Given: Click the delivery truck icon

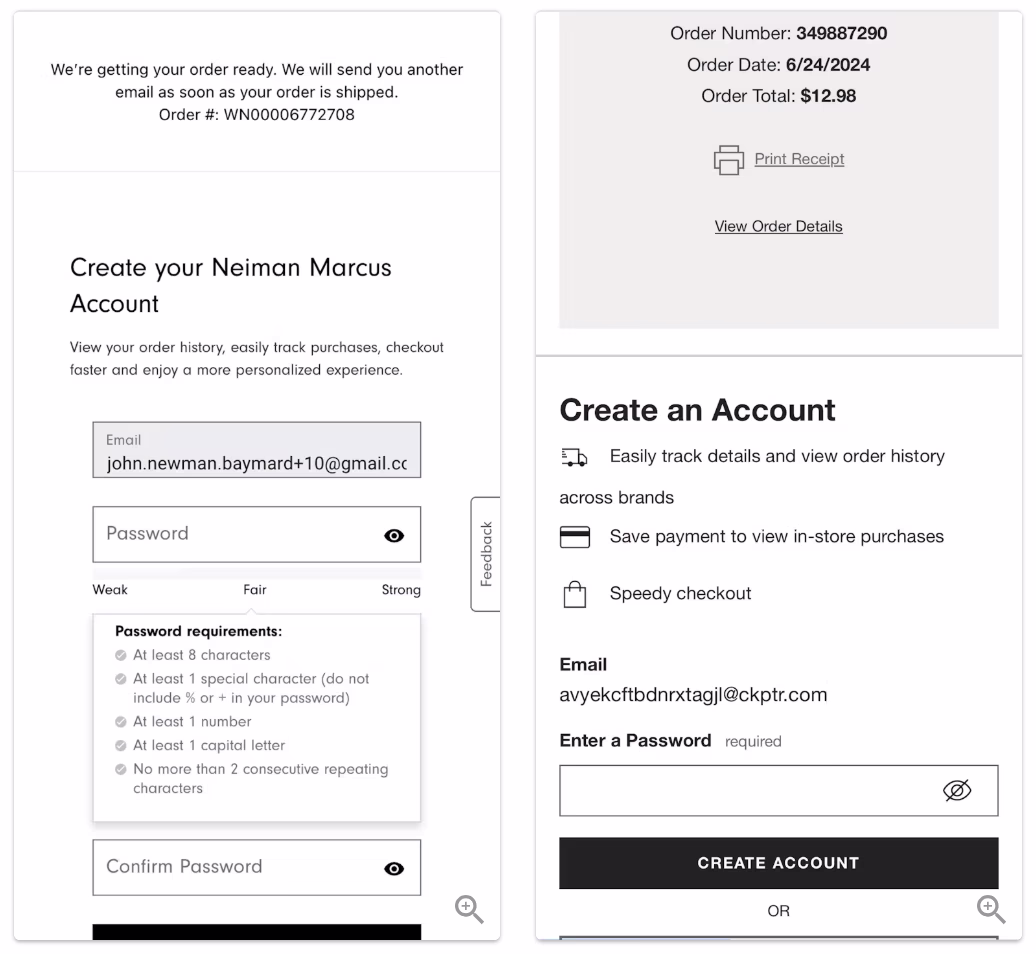Looking at the screenshot, I should pos(574,457).
